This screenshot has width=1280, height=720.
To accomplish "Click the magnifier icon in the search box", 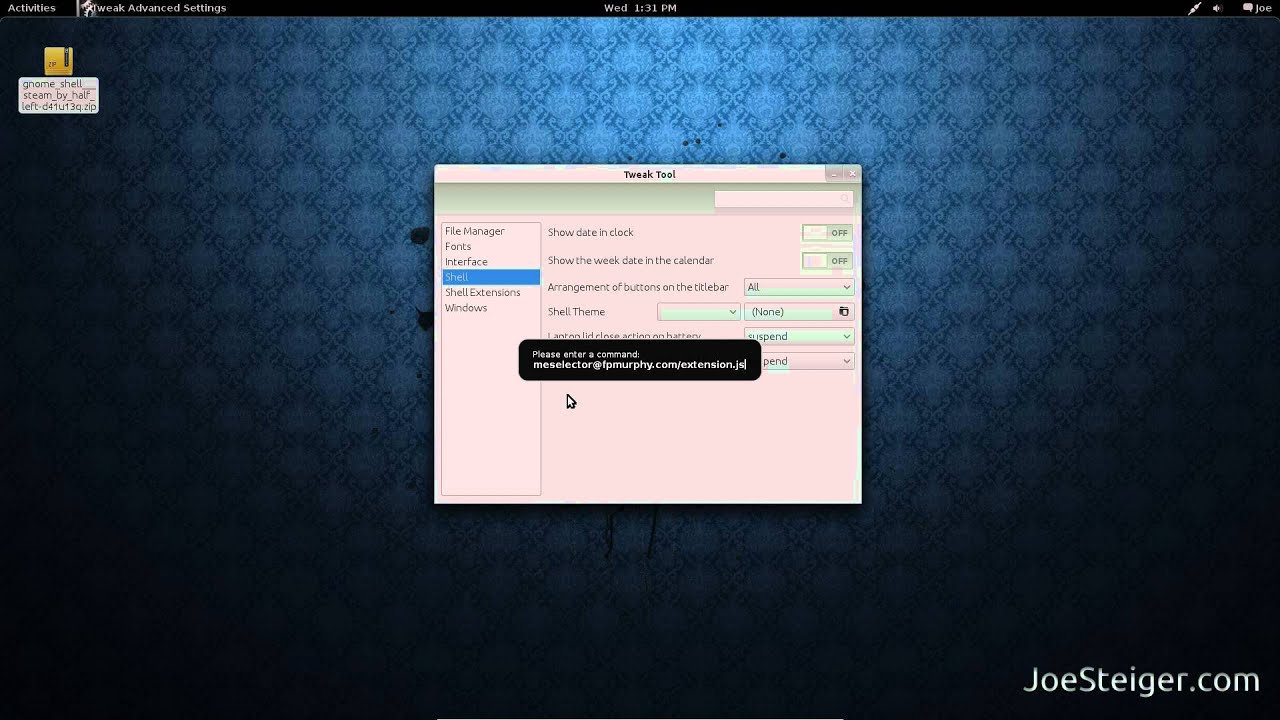I will tap(845, 200).
